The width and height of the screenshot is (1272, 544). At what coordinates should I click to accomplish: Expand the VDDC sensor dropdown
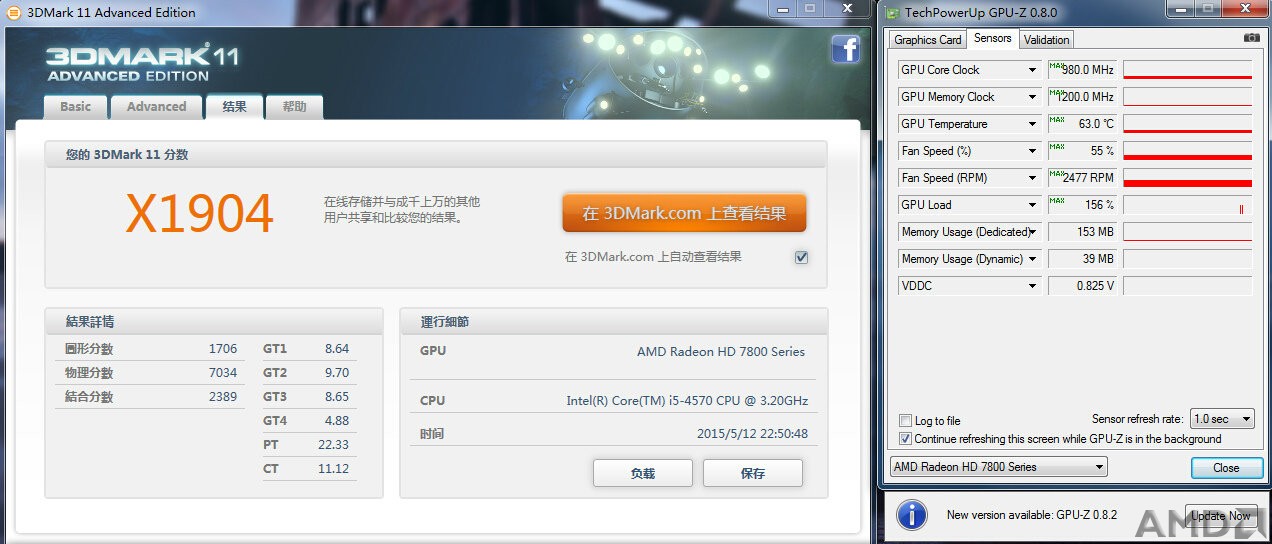pos(1033,286)
